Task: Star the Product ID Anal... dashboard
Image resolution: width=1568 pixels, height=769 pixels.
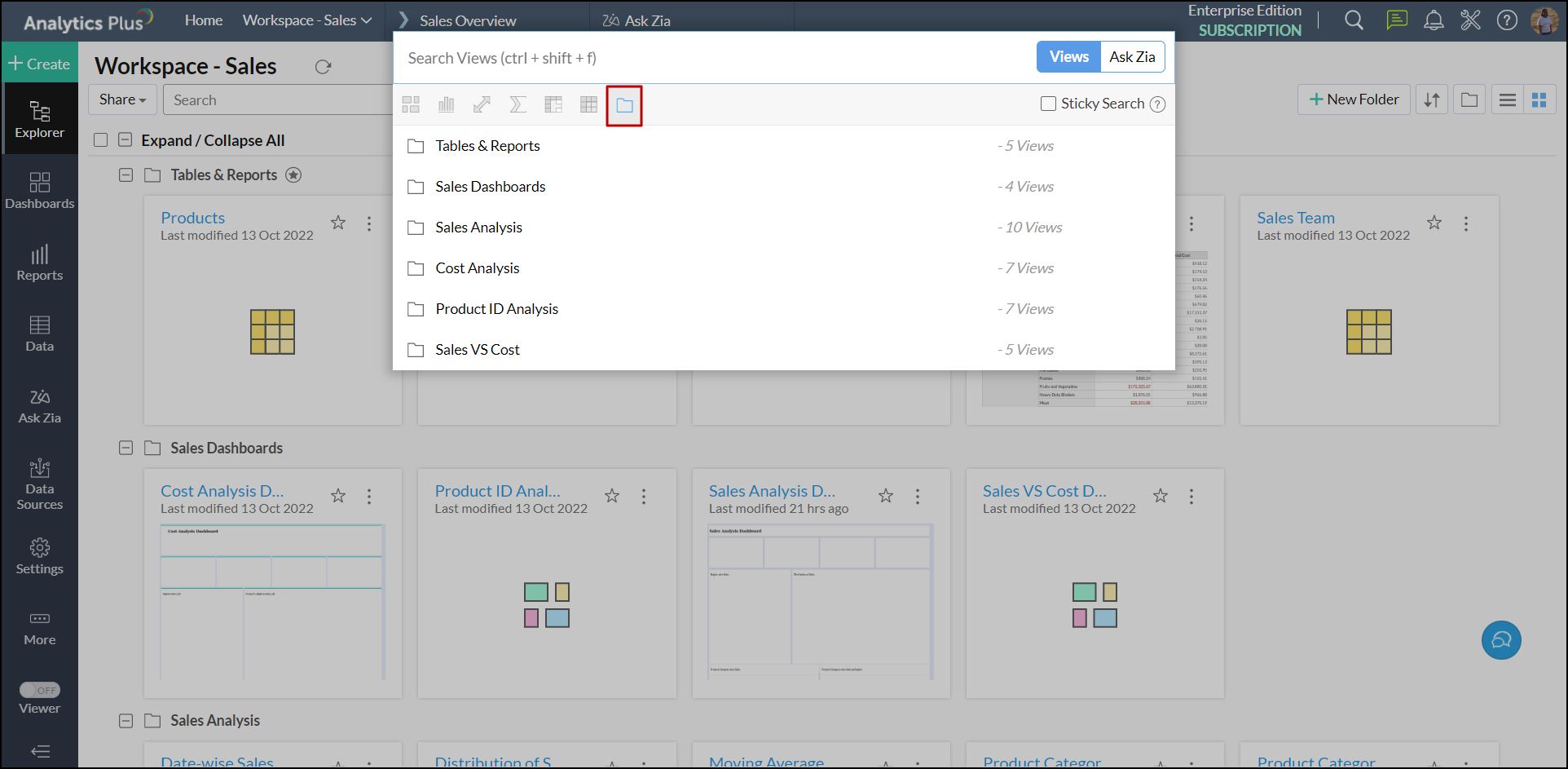Action: point(612,496)
